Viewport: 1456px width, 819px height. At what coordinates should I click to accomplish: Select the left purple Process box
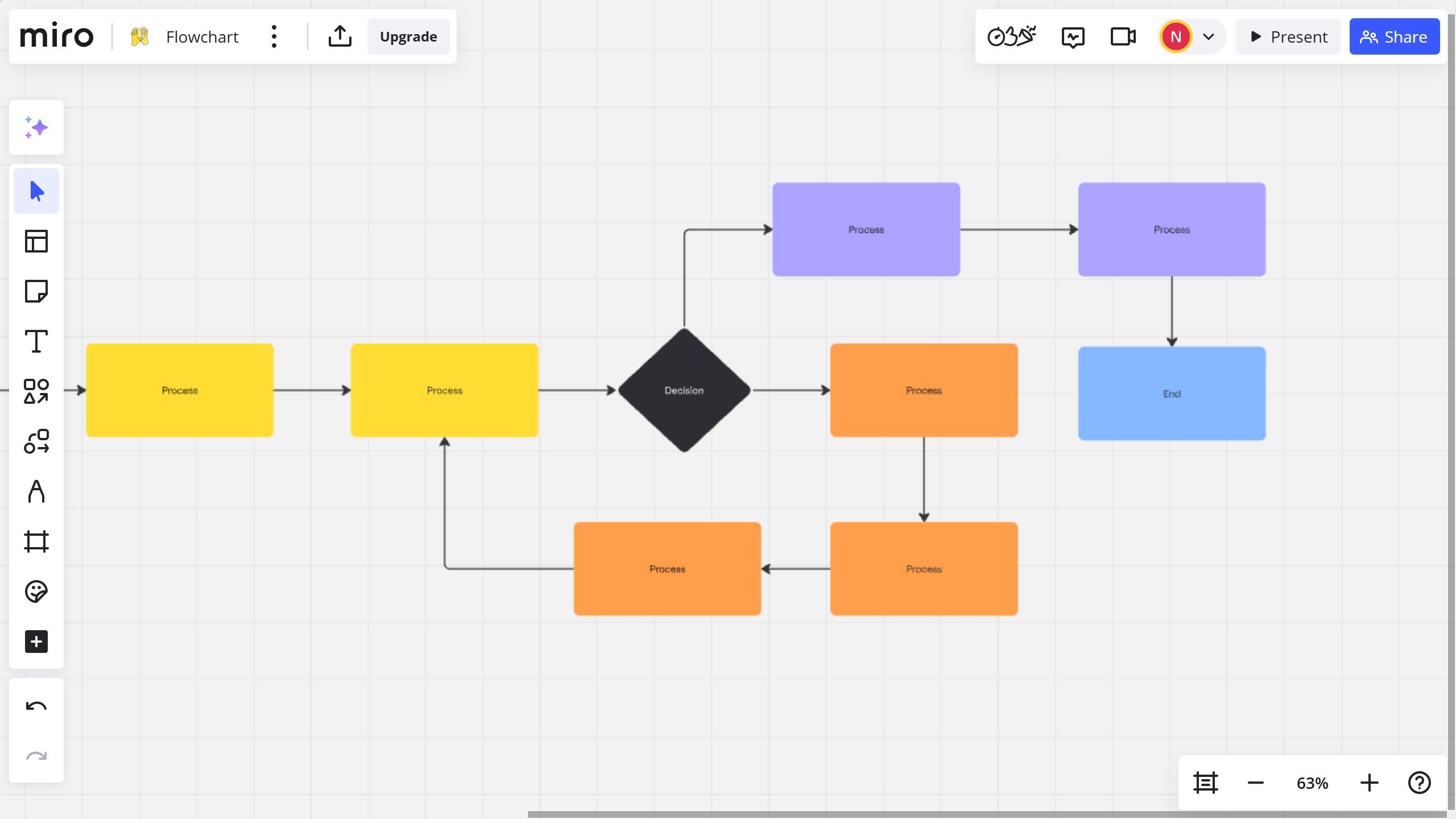(866, 229)
